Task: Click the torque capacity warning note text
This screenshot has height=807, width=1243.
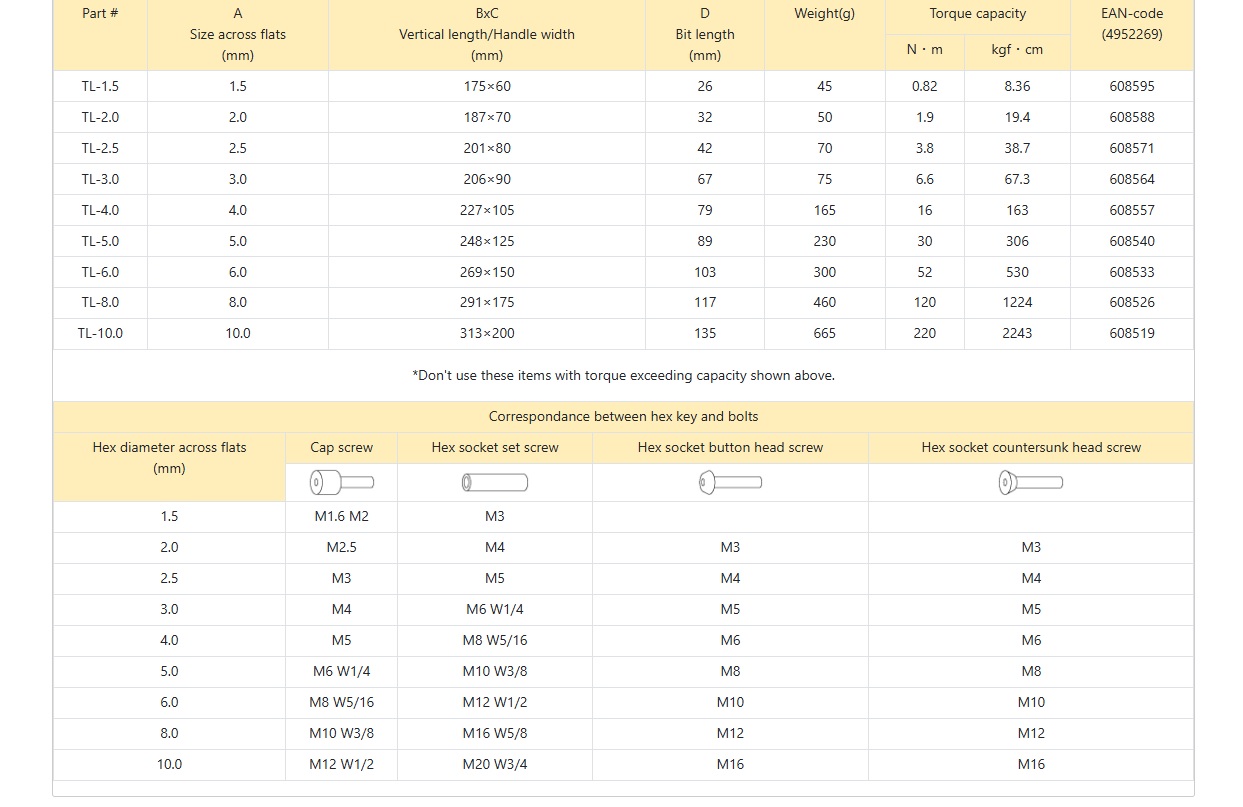Action: click(x=623, y=376)
